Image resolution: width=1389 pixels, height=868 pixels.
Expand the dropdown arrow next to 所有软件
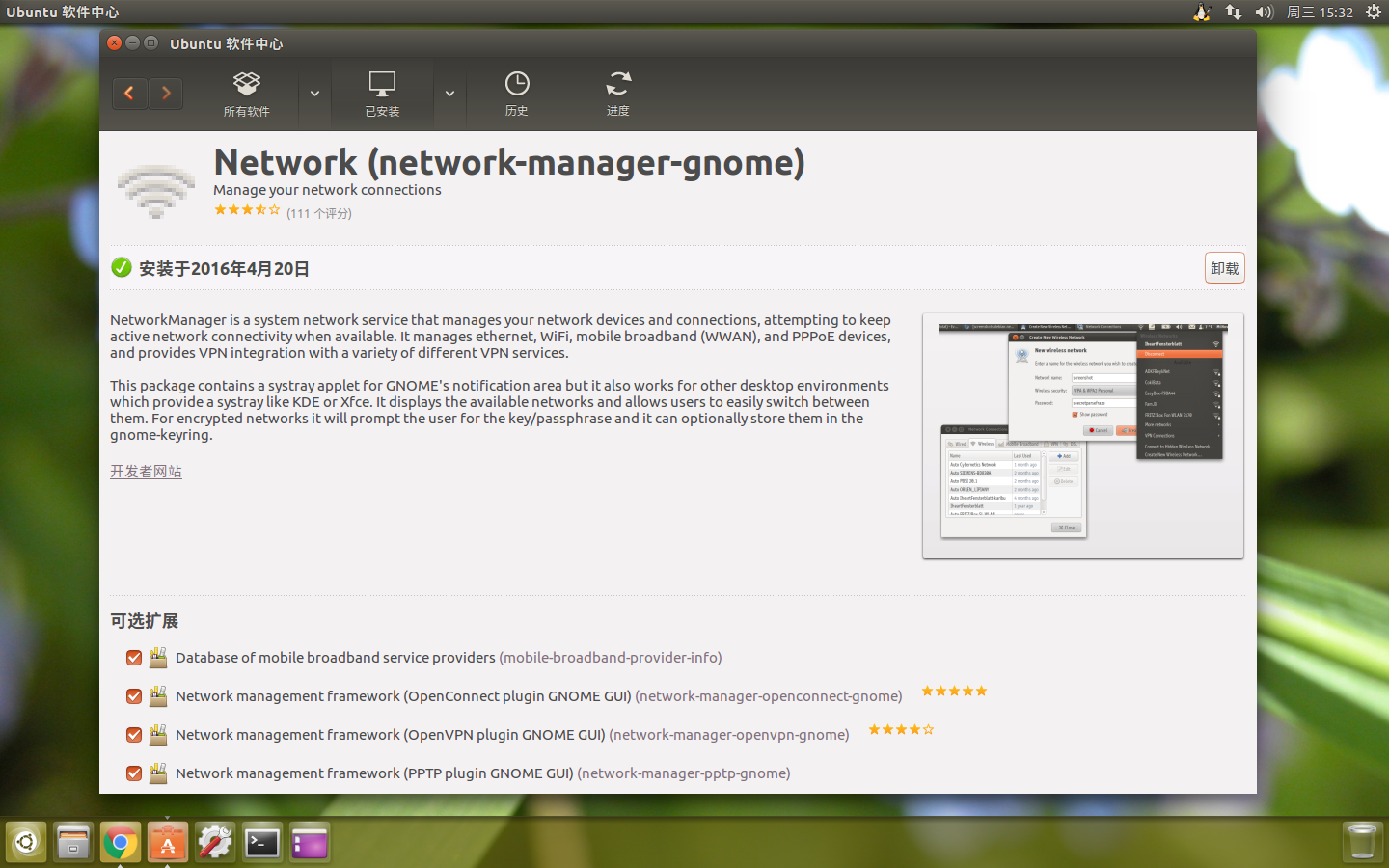(314, 95)
